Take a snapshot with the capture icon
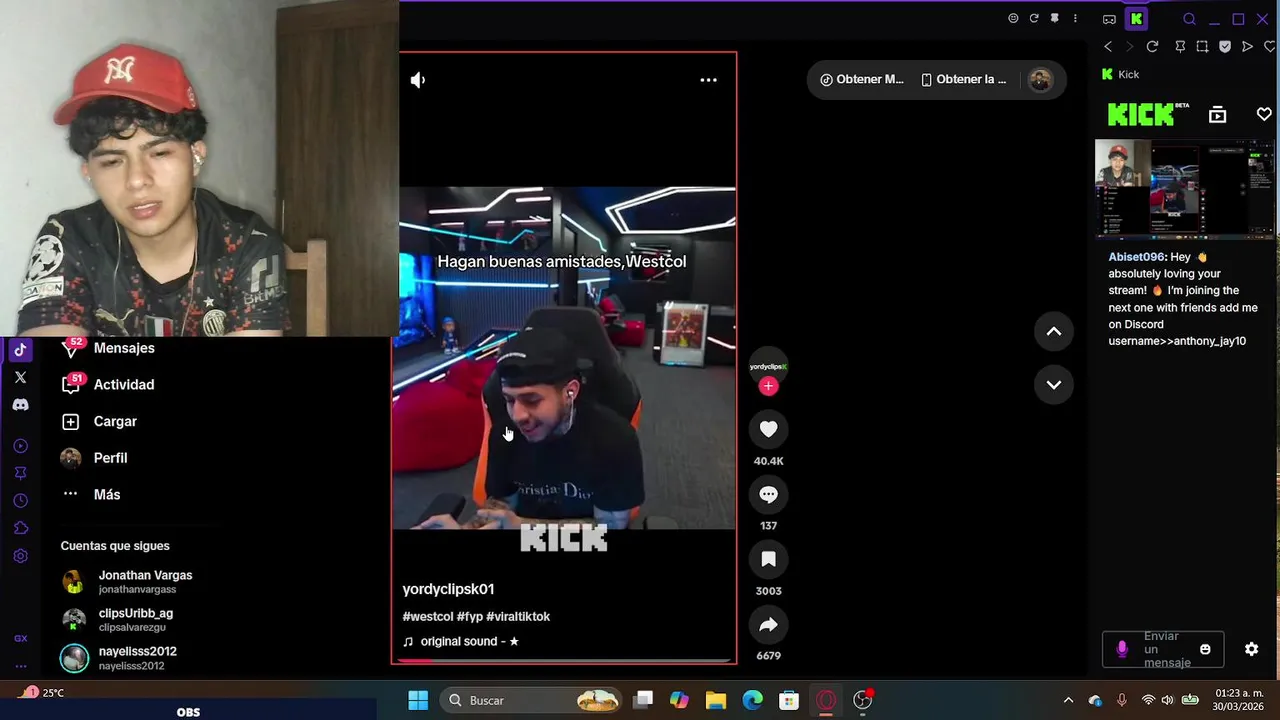 tap(1202, 47)
